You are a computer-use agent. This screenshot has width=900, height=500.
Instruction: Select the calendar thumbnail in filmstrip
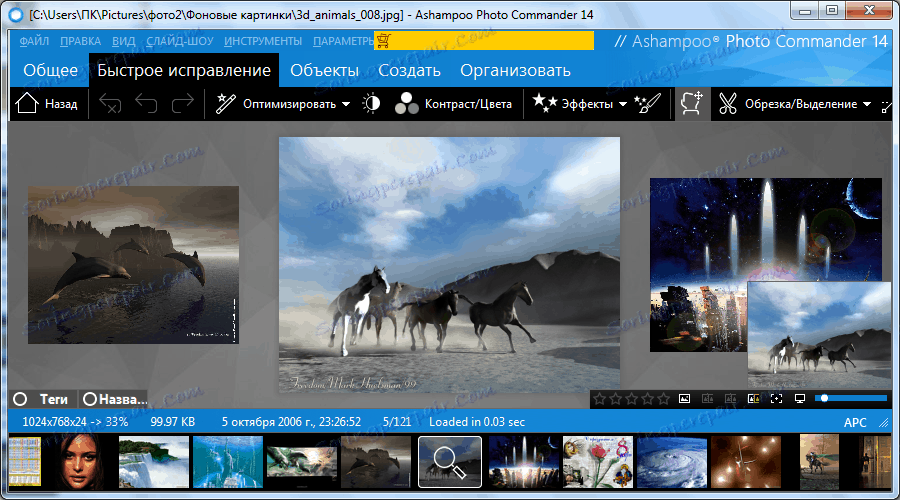[25, 462]
